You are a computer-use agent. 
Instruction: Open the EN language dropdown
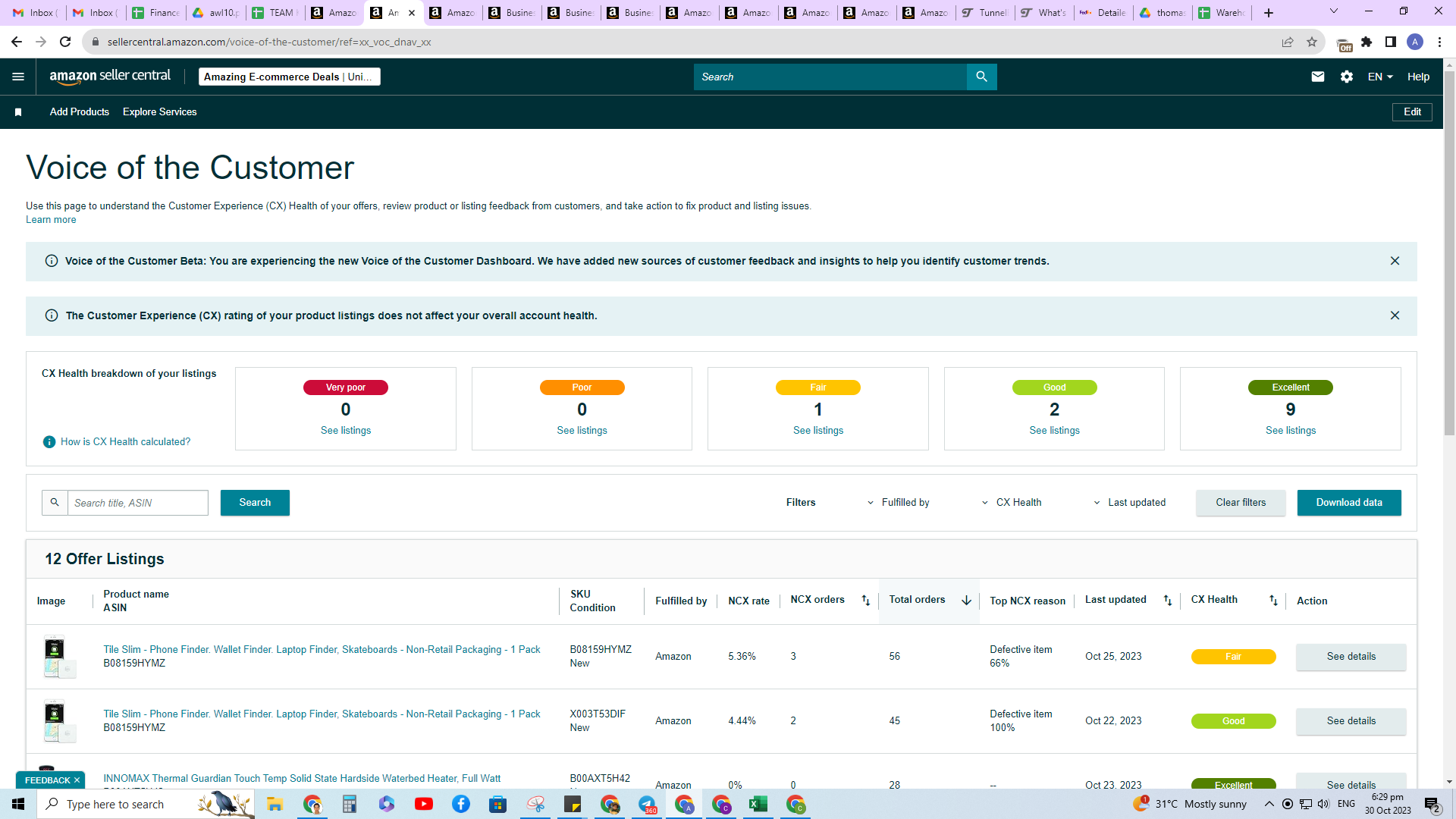[1380, 77]
